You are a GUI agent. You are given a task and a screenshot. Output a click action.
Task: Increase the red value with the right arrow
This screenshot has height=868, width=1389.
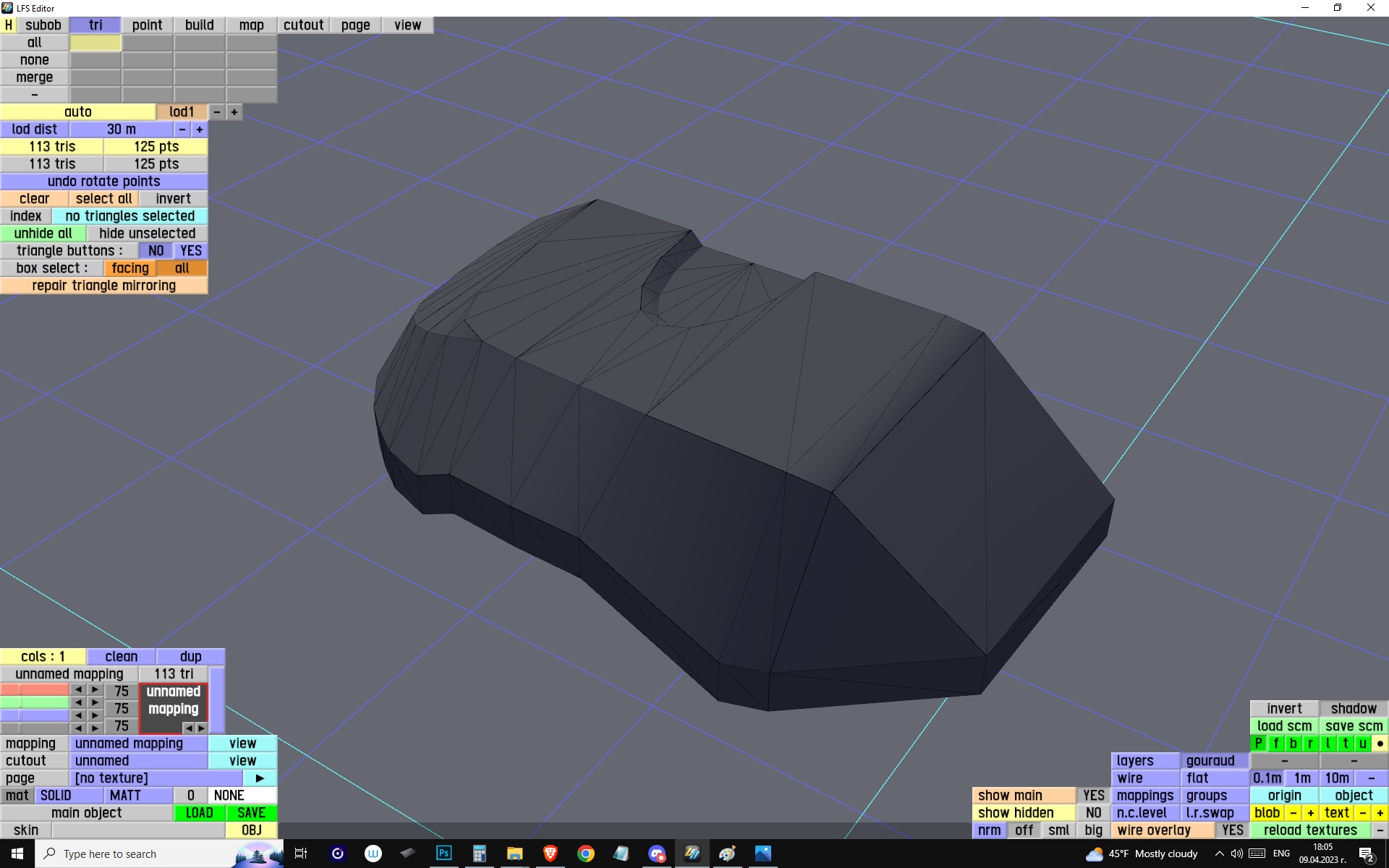click(x=95, y=690)
